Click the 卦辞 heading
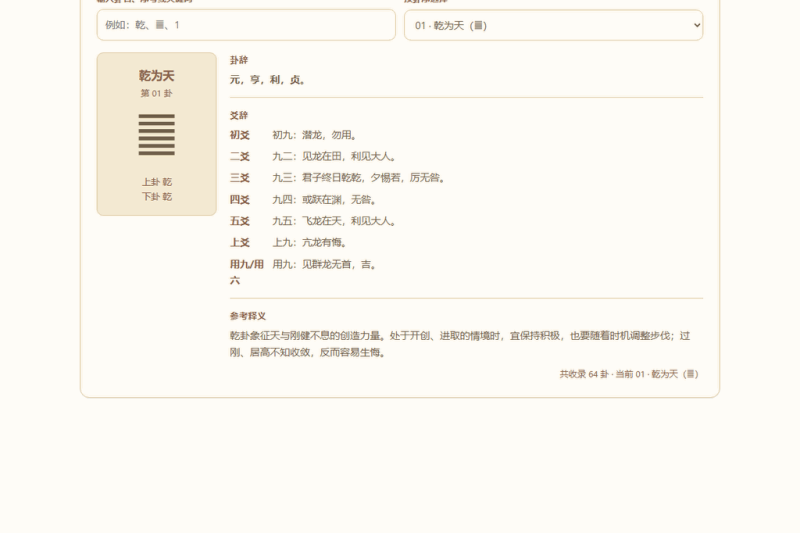The width and height of the screenshot is (800, 533). 239,60
